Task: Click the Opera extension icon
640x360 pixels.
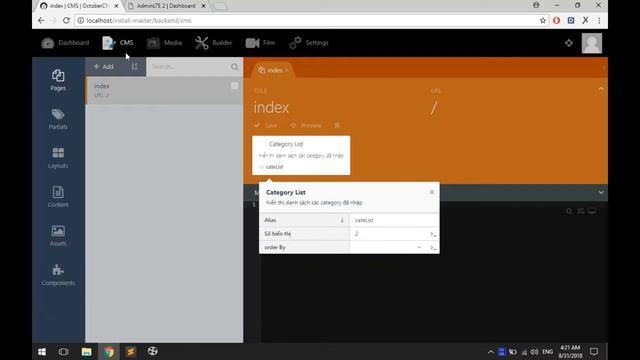Action: tap(556, 20)
